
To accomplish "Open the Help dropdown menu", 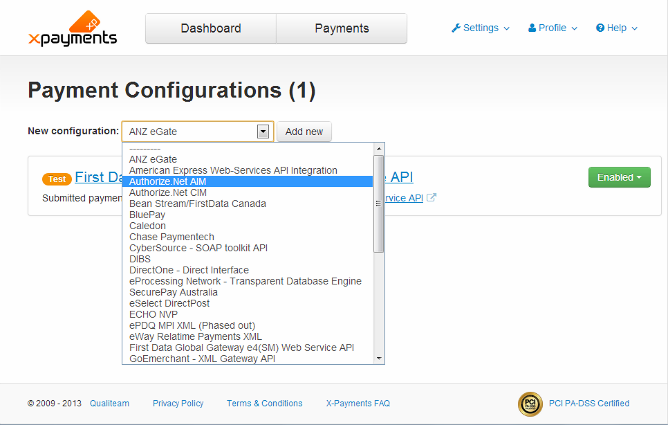I will [617, 28].
